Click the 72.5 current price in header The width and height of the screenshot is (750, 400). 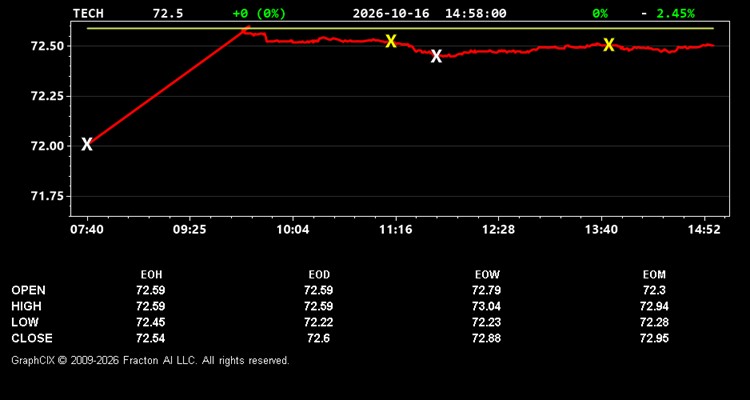[x=168, y=13]
